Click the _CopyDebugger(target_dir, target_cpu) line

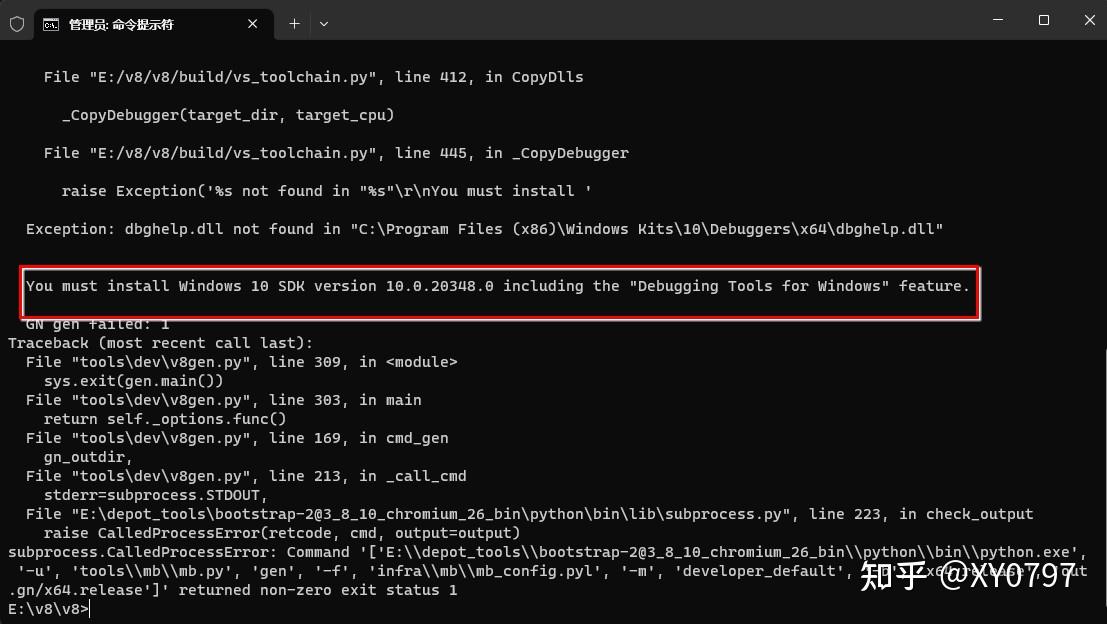point(228,115)
